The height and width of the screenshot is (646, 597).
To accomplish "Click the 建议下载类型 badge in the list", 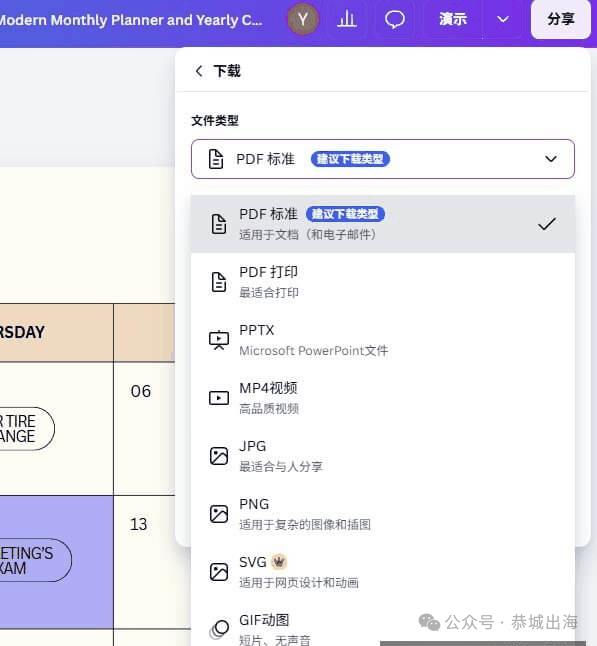I will 345,214.
